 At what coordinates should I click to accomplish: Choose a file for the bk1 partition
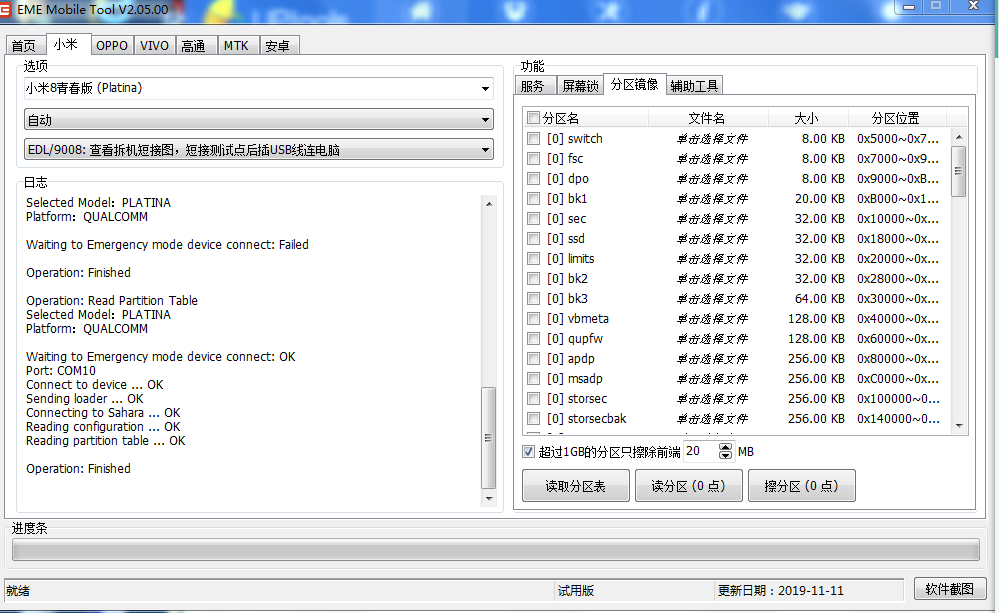coord(712,199)
